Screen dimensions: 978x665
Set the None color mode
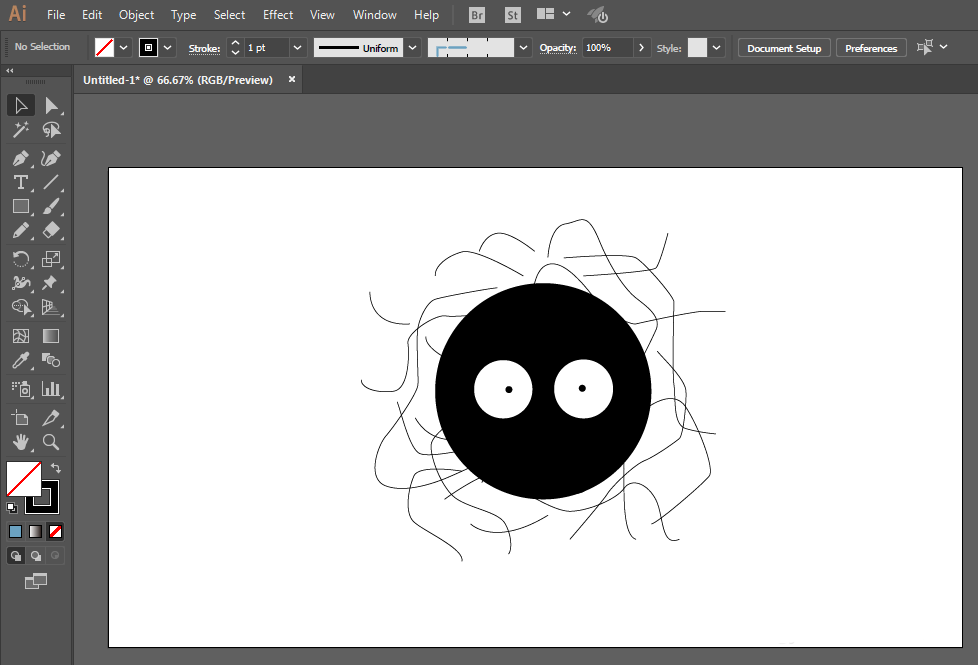[x=56, y=531]
